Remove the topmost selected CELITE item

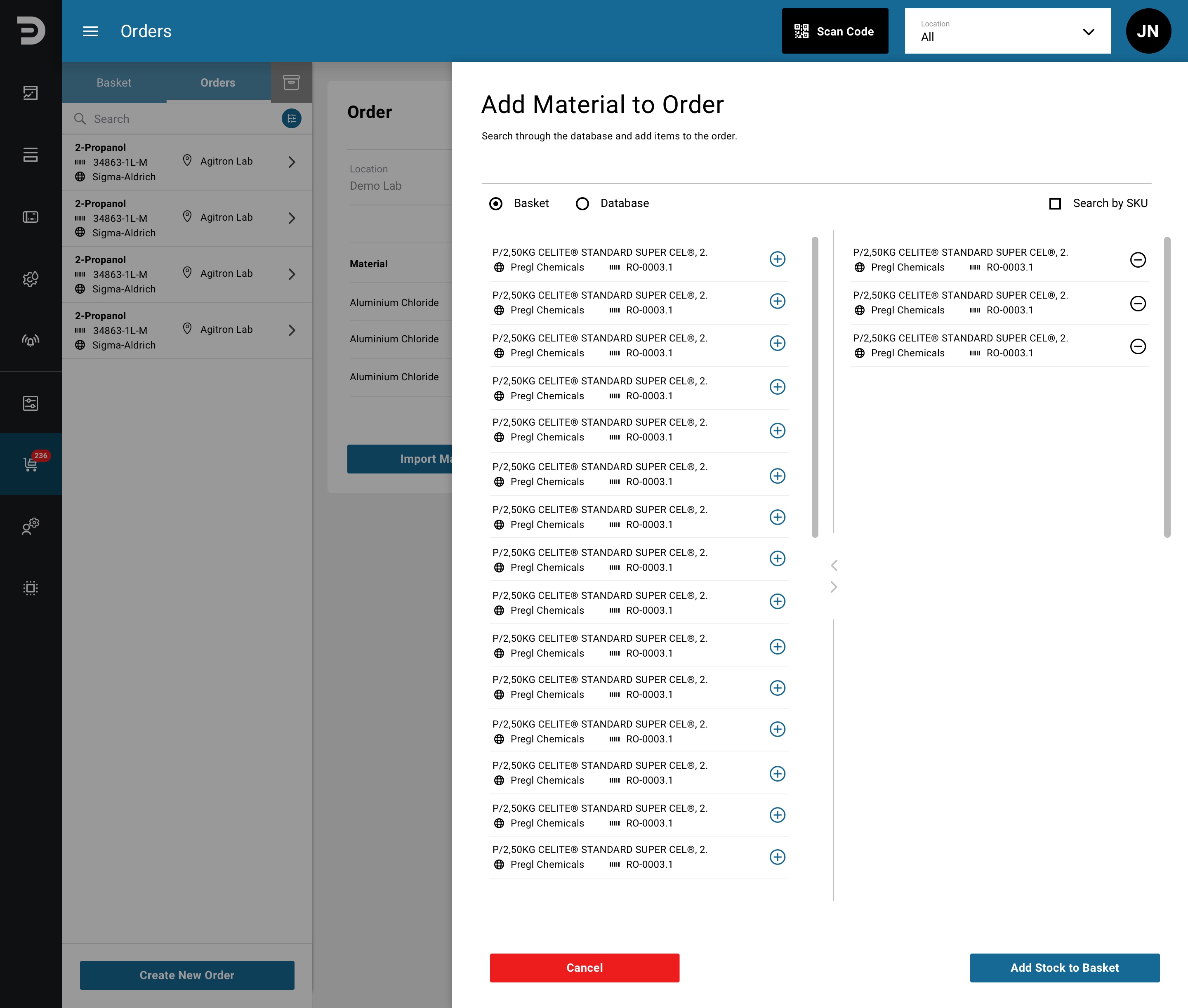(1138, 260)
